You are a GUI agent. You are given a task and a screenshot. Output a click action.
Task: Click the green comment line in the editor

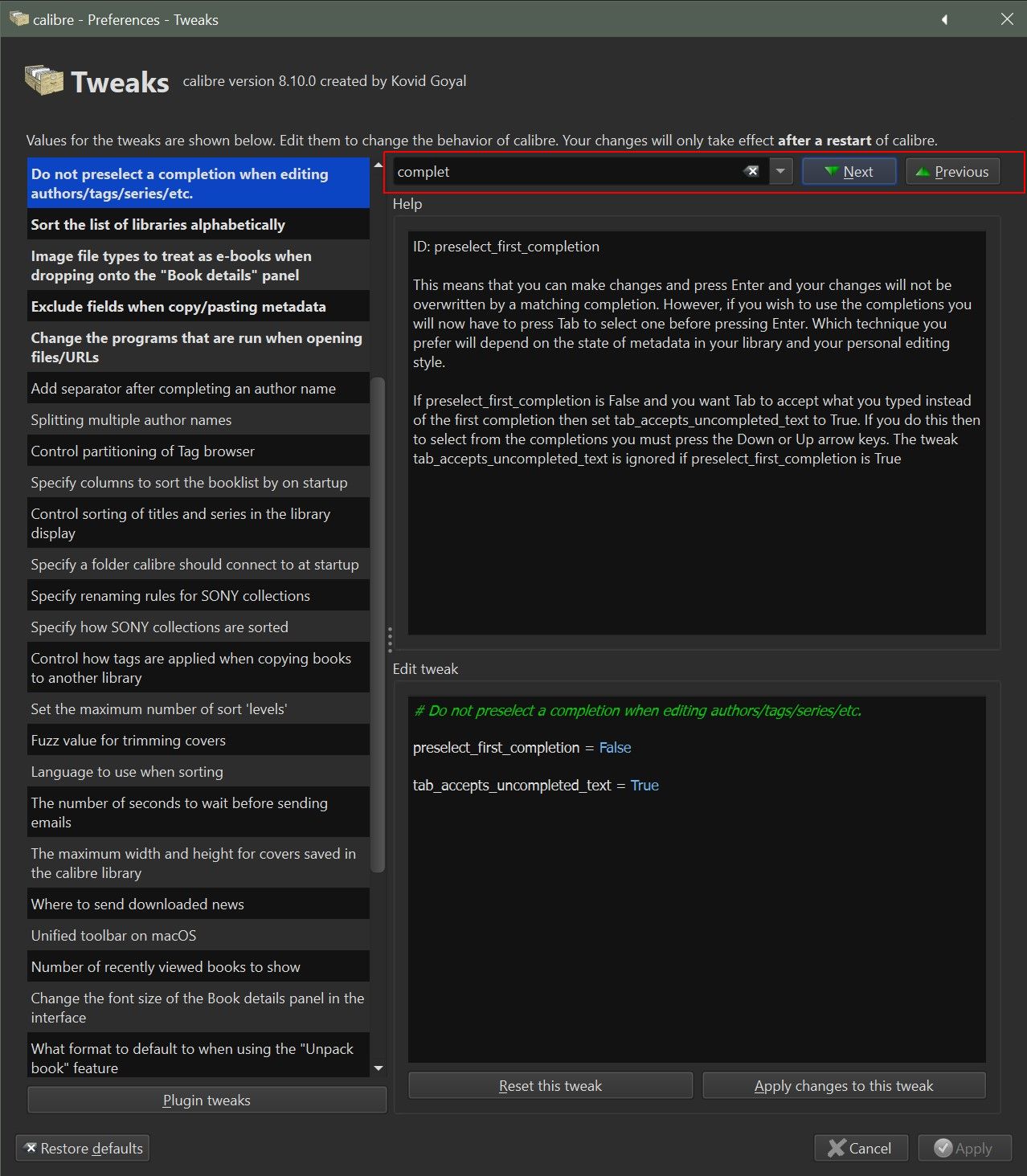tap(637, 711)
